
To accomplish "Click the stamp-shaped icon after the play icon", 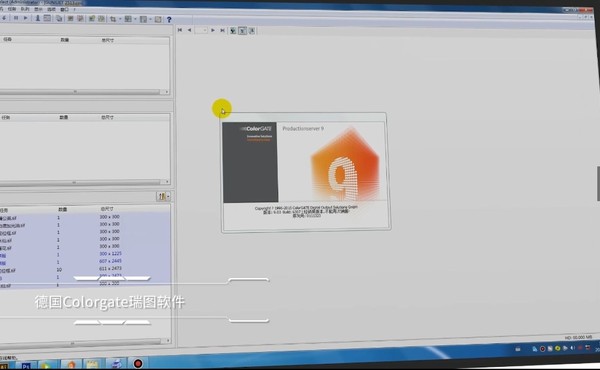I will (38, 18).
